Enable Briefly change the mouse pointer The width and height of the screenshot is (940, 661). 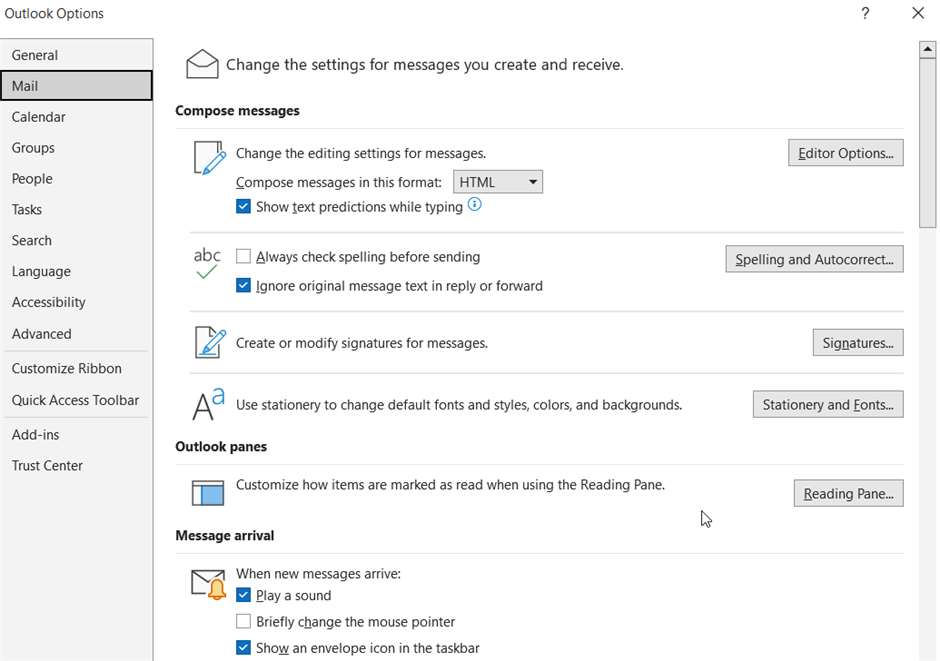click(242, 621)
